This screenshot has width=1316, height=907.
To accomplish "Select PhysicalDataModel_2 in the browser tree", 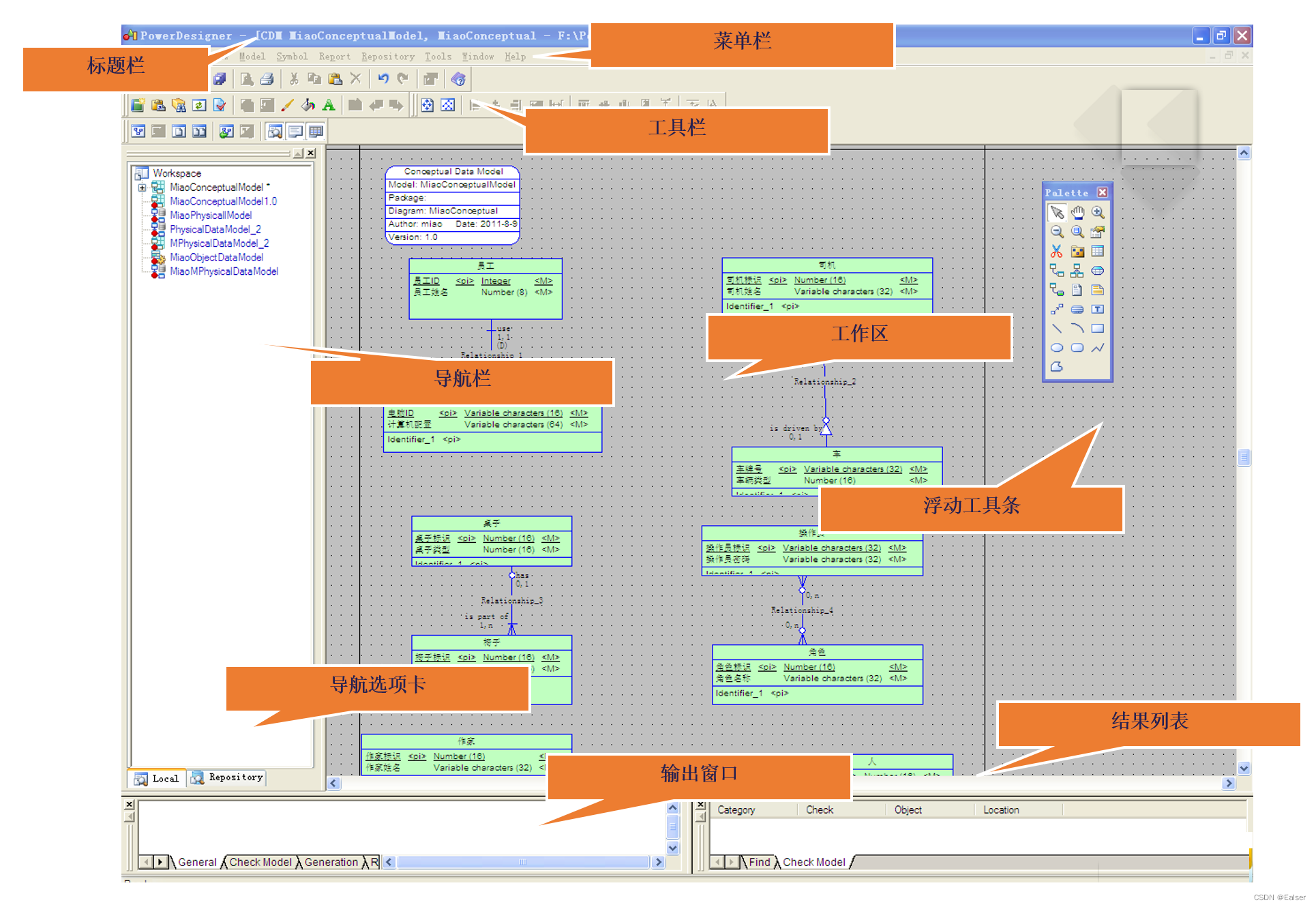I will [215, 230].
